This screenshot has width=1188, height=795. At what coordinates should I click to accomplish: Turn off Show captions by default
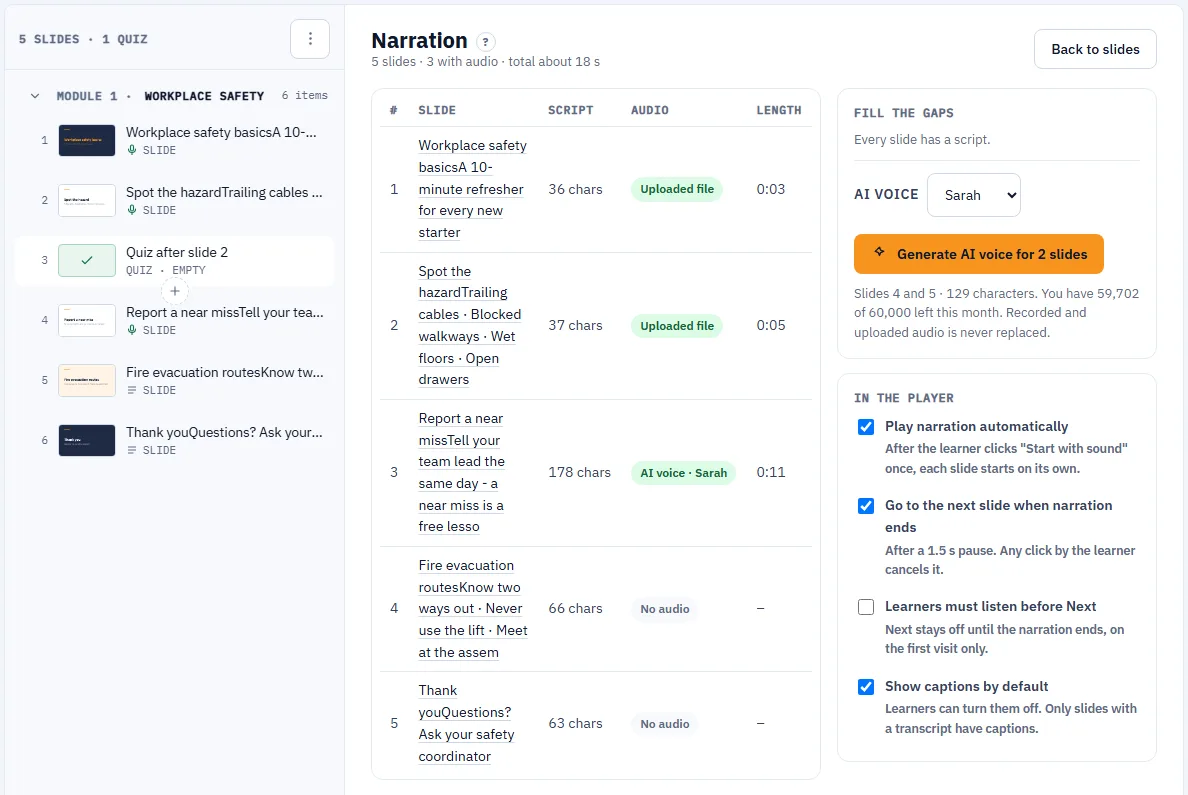click(x=866, y=687)
